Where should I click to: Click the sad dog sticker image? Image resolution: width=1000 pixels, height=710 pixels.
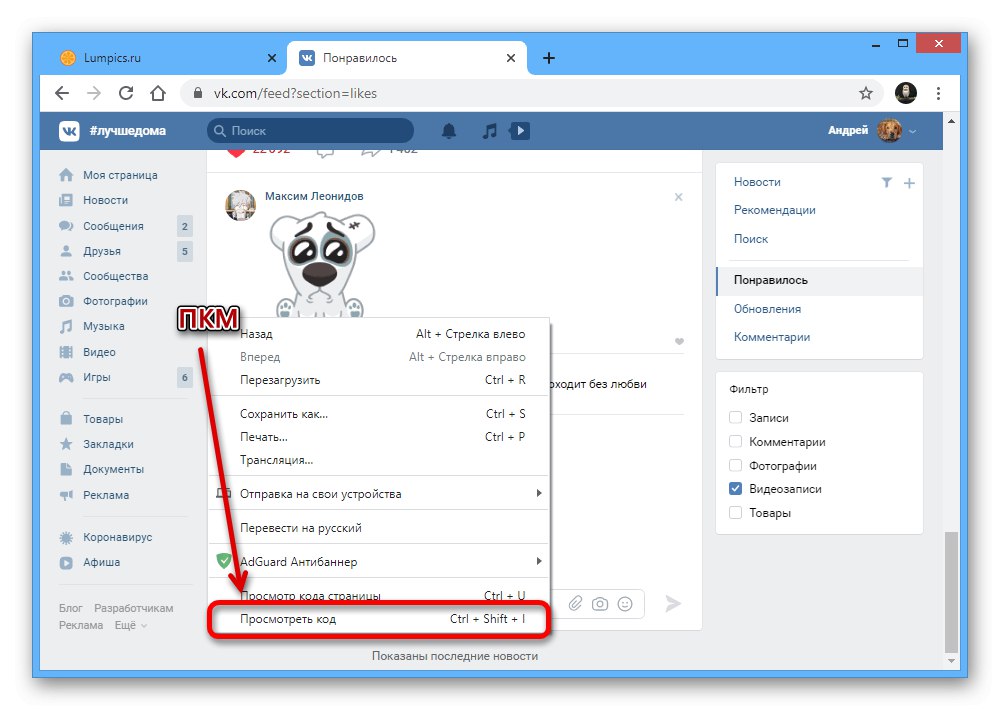(x=322, y=265)
